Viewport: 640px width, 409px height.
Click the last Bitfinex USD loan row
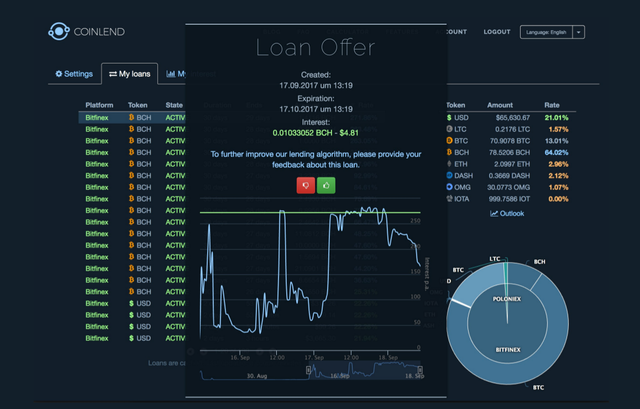click(x=132, y=338)
